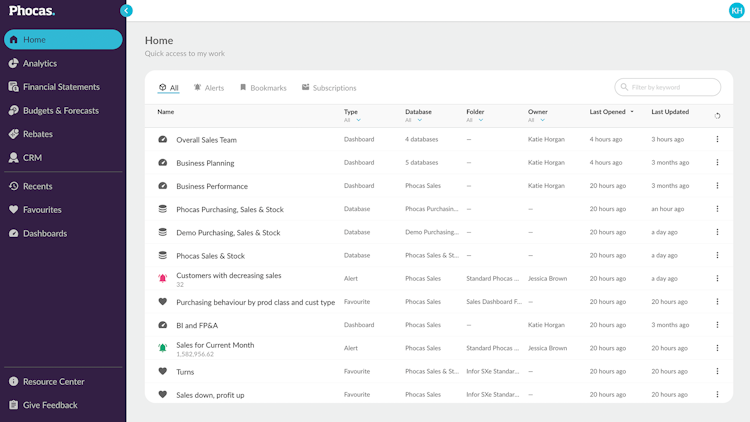Select the Subscriptions tab
The image size is (750, 422).
click(329, 88)
